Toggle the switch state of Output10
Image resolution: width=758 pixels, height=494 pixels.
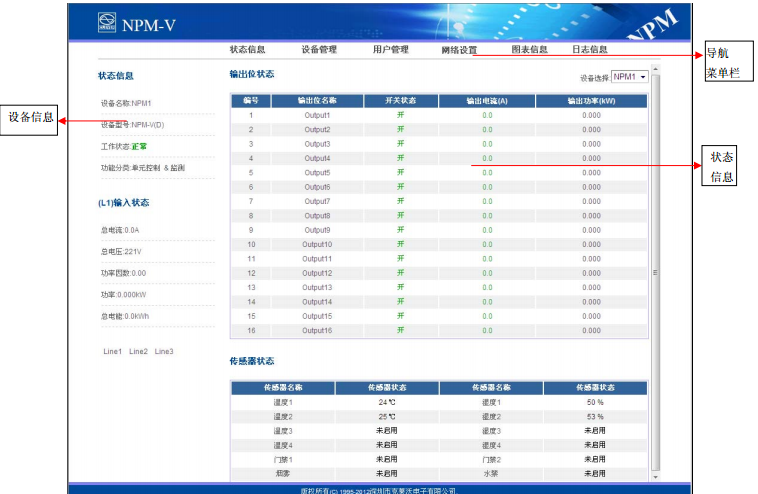(x=401, y=244)
